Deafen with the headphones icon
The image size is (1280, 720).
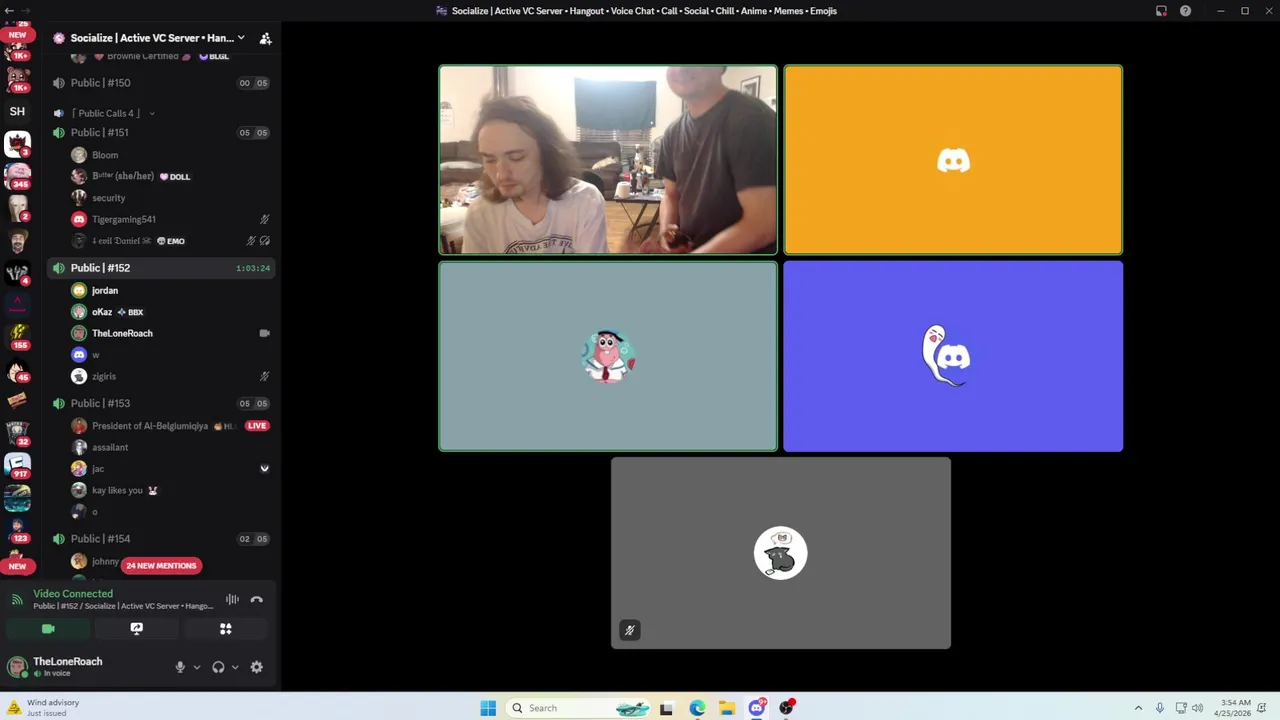tap(218, 667)
